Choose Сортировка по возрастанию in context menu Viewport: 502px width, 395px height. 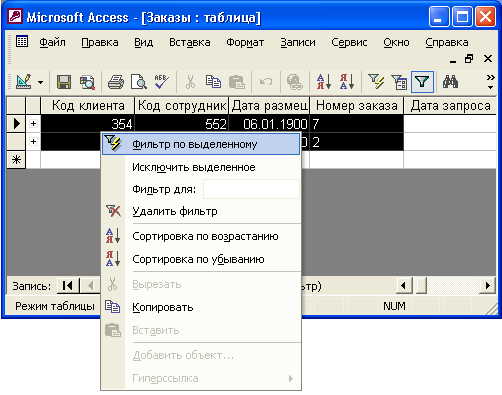201,236
